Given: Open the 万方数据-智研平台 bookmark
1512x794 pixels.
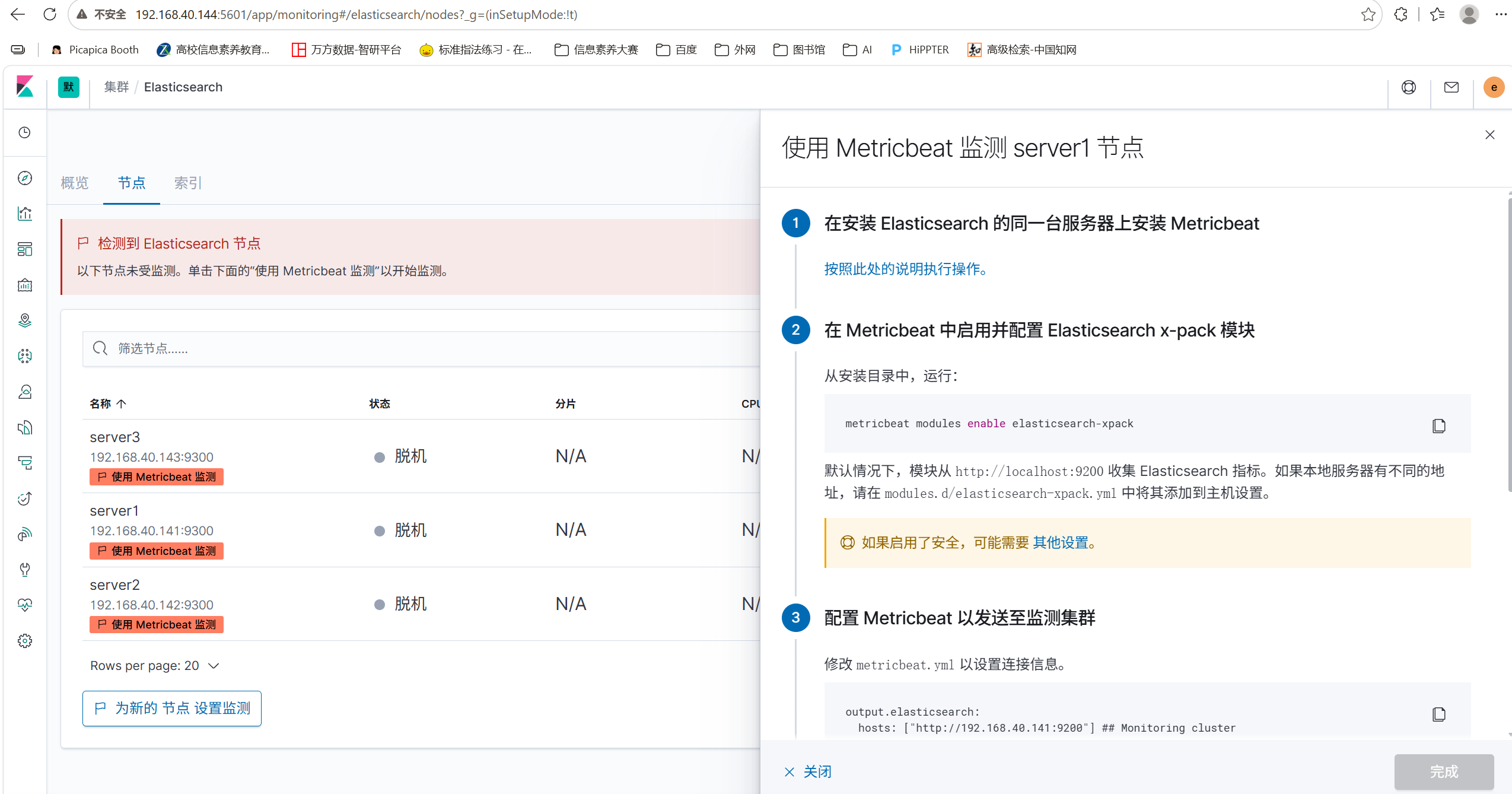Looking at the screenshot, I should tap(346, 50).
